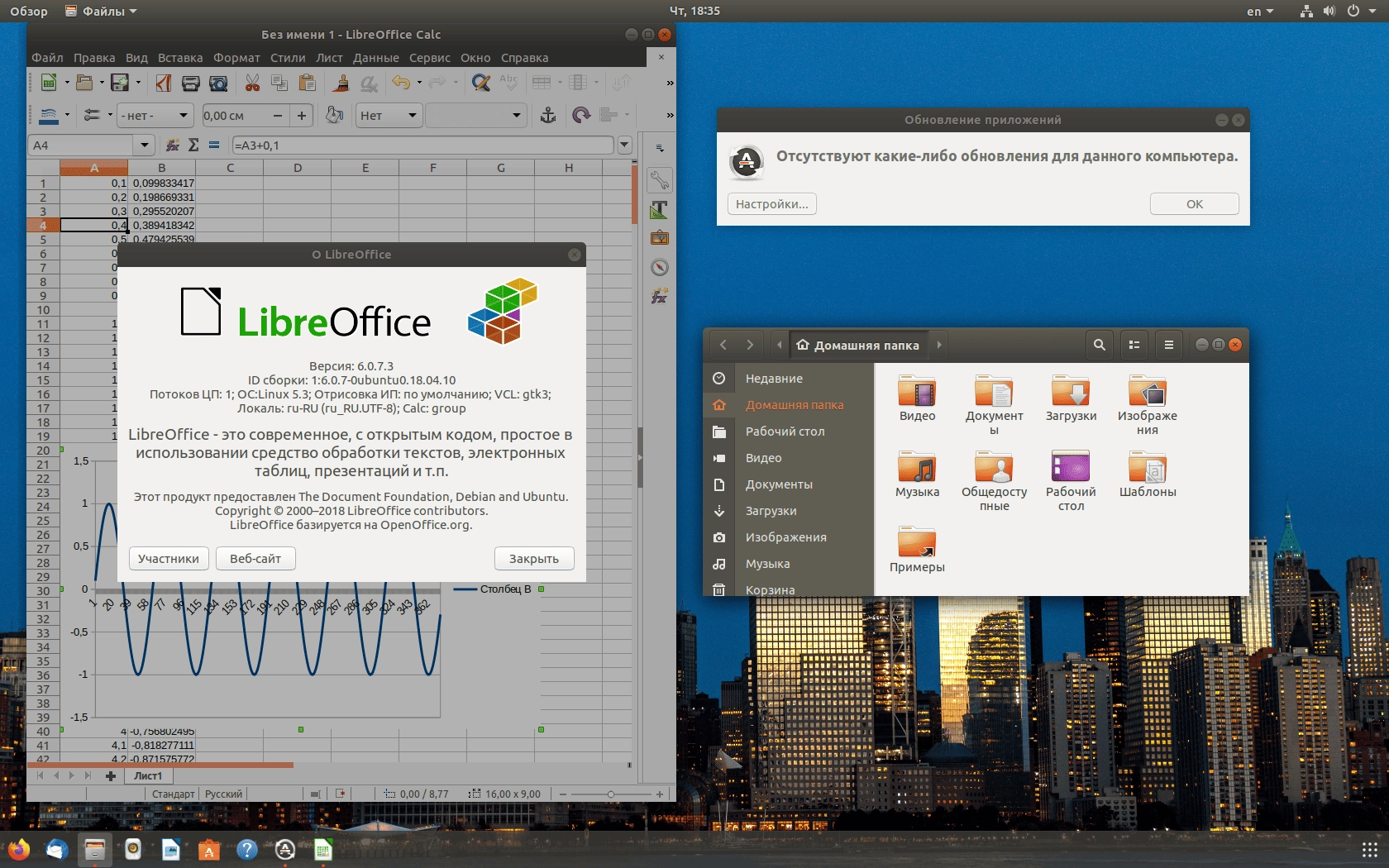
Task: Click Настройки... in the updates dialog
Action: (772, 203)
